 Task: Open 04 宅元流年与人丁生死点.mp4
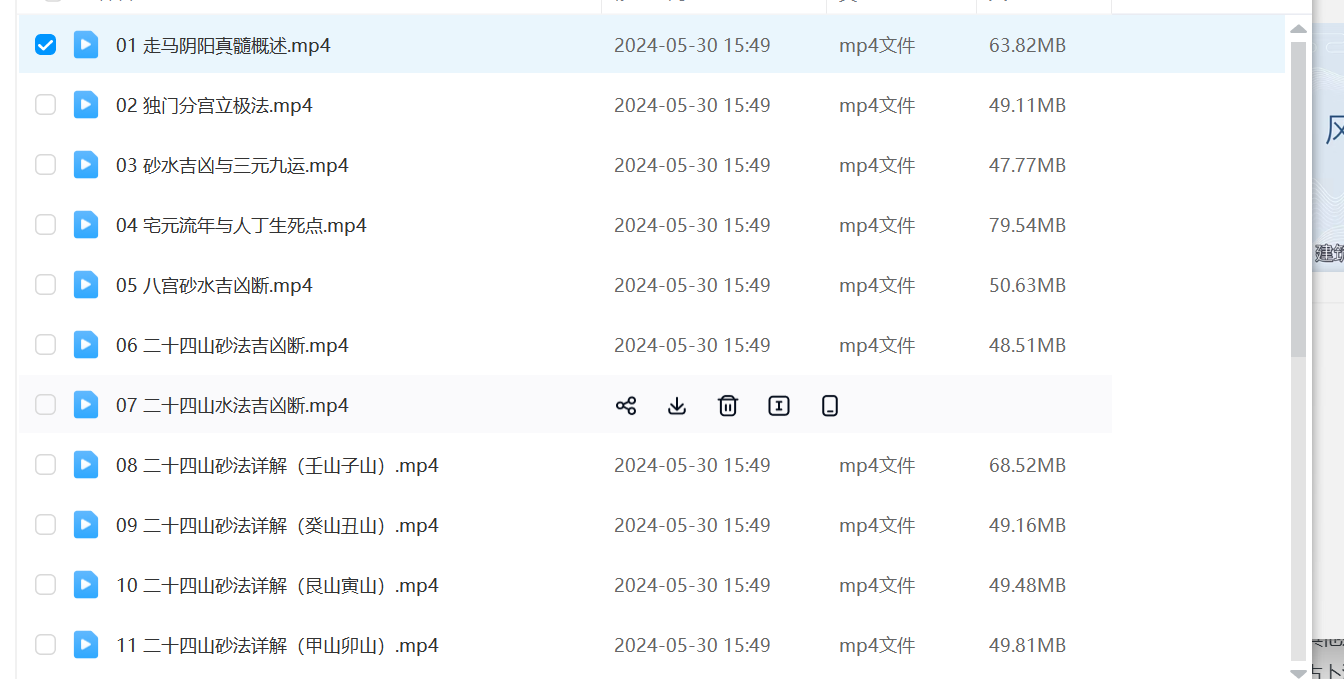tap(241, 226)
